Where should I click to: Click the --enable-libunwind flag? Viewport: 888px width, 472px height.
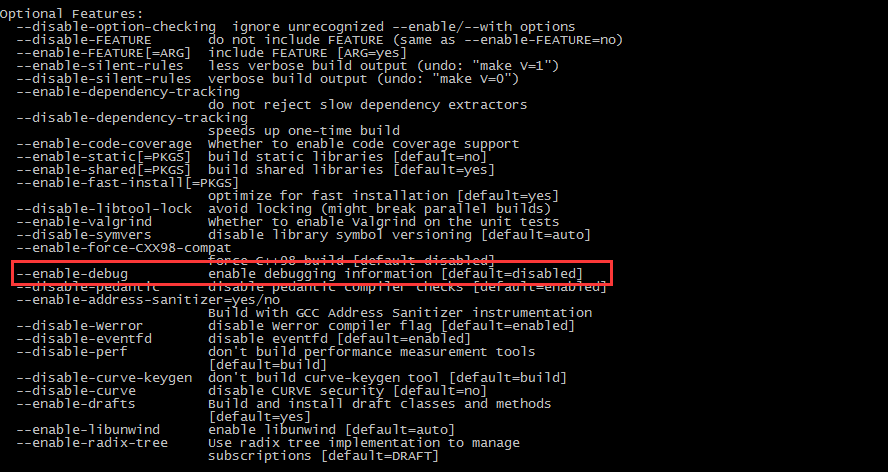(84, 429)
